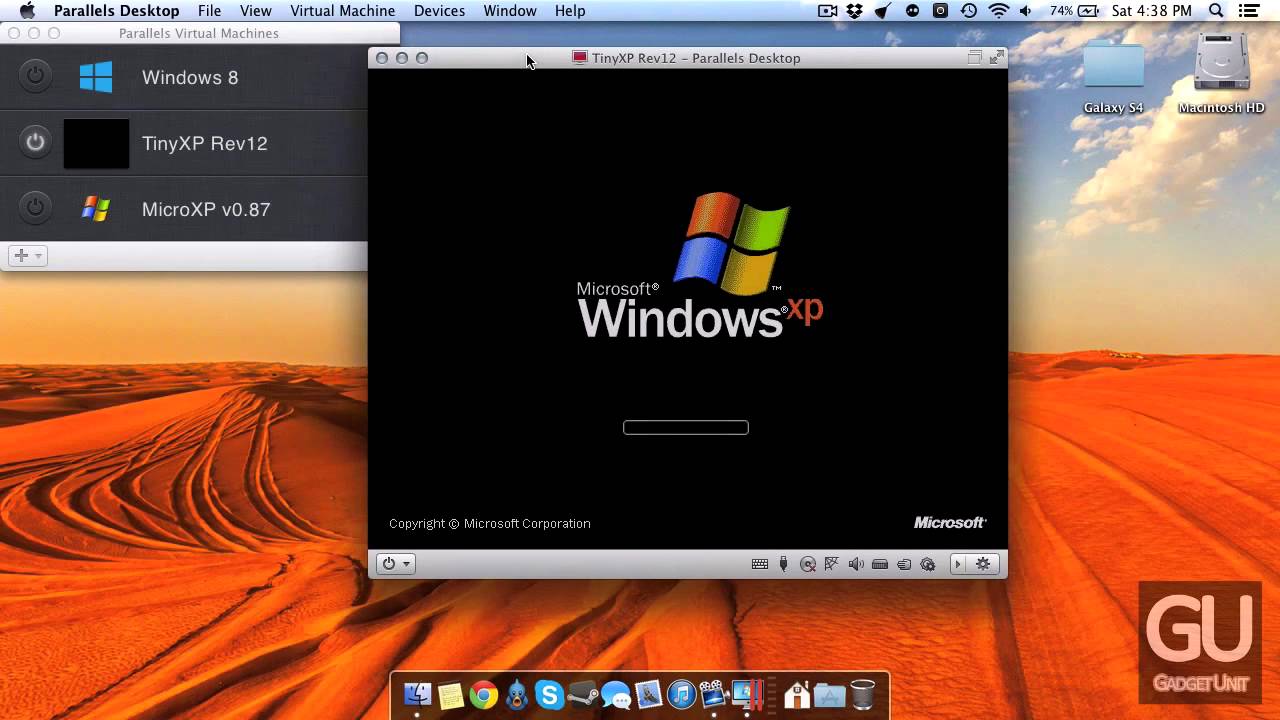This screenshot has width=1280, height=720.
Task: Select the MicroXP v0.87 Windows flag icon
Action: [96, 209]
